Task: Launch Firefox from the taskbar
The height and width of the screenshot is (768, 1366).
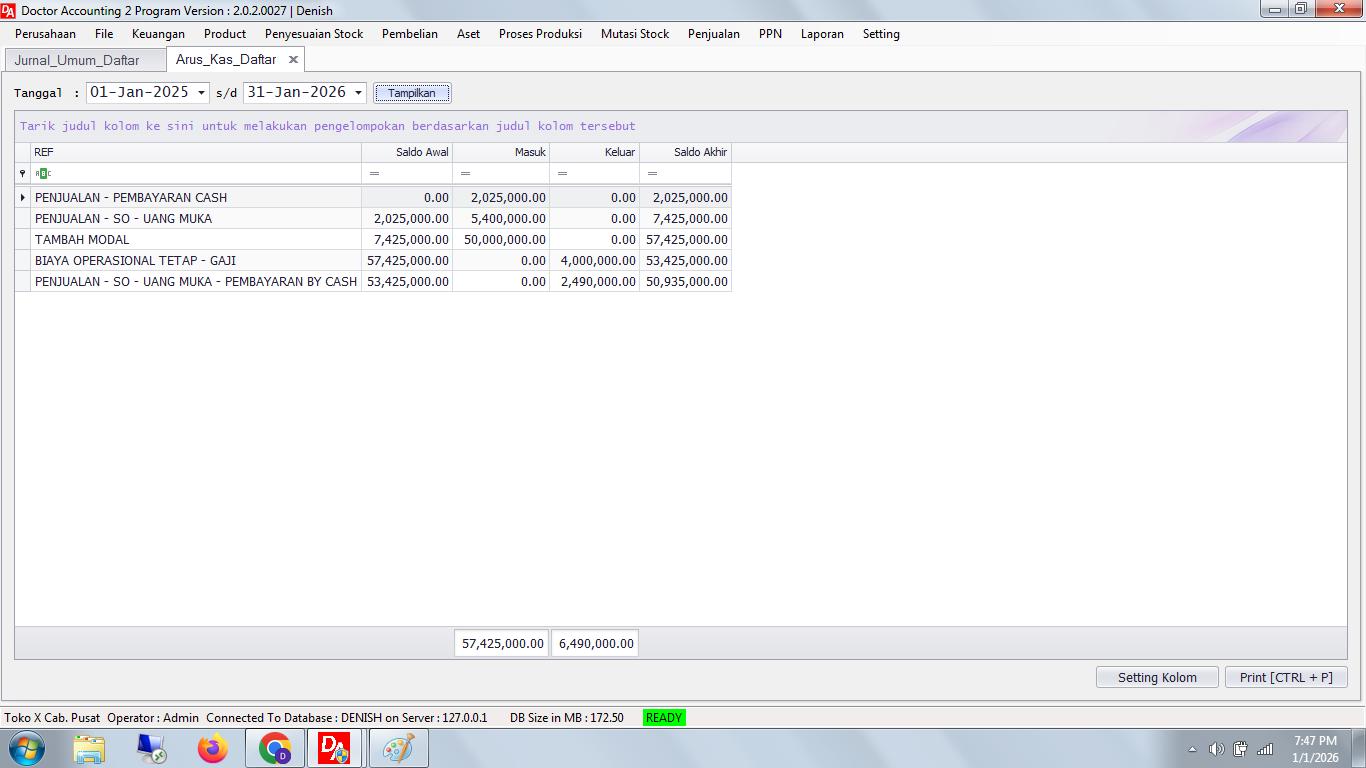Action: tap(212, 748)
